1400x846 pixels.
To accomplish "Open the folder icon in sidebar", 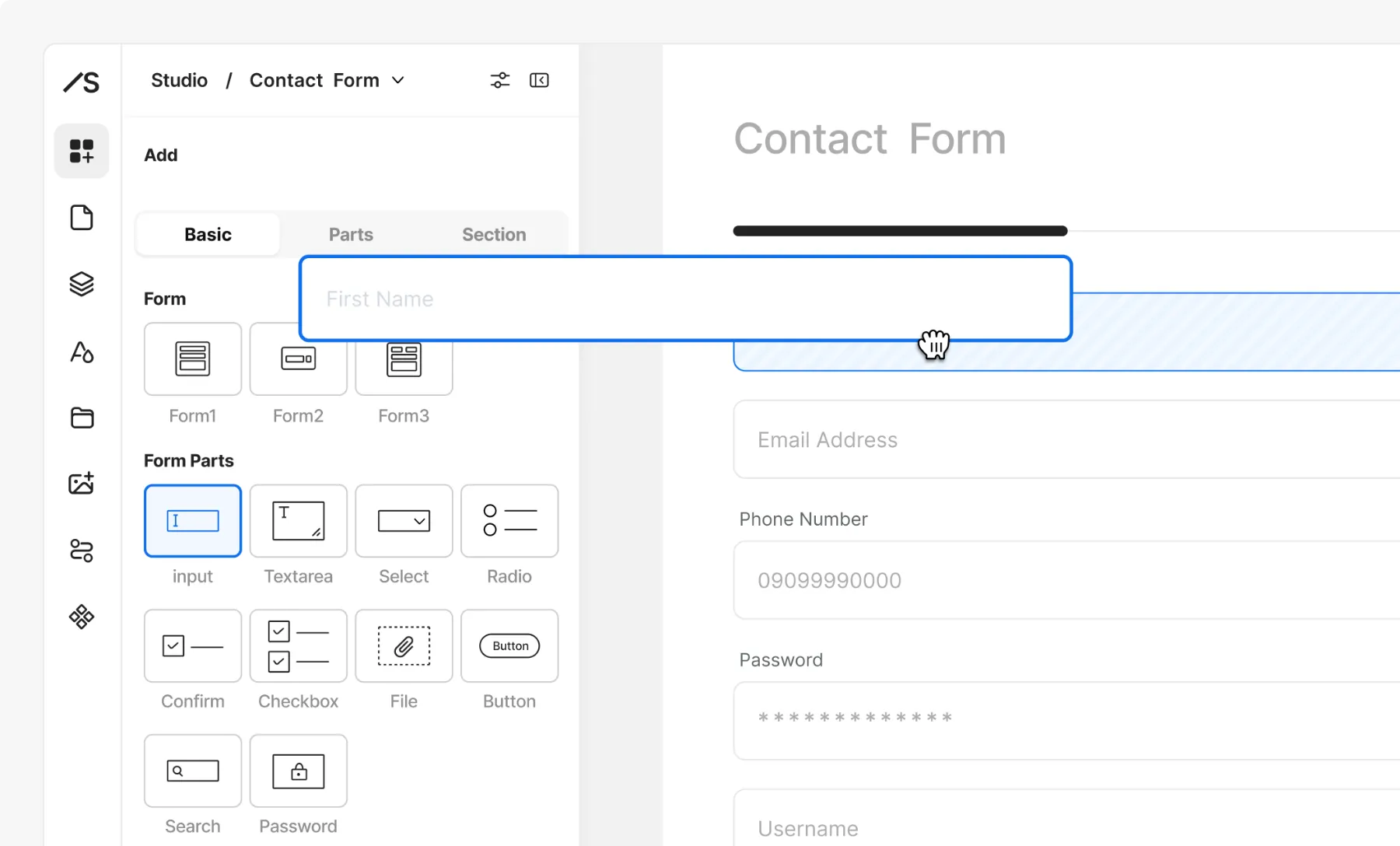I will 82,418.
